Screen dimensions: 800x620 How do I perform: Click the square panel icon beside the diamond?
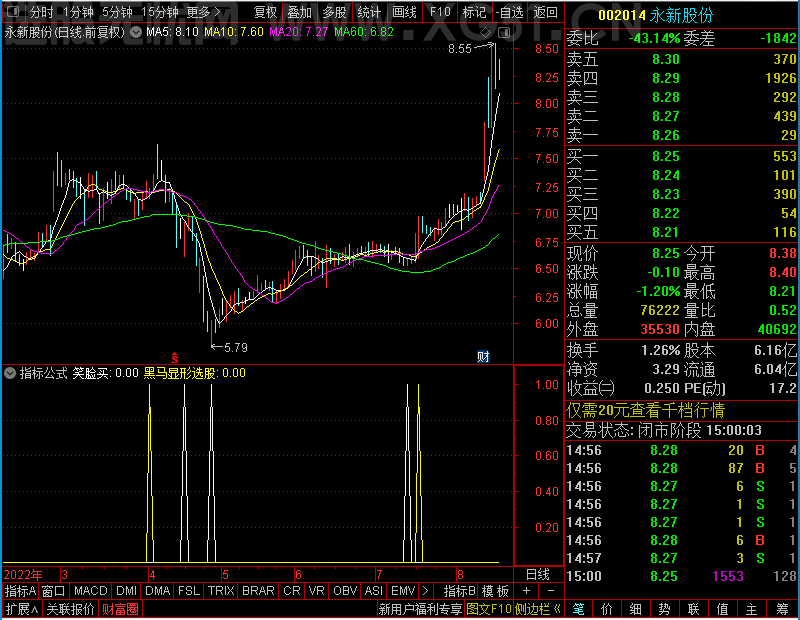[x=504, y=33]
